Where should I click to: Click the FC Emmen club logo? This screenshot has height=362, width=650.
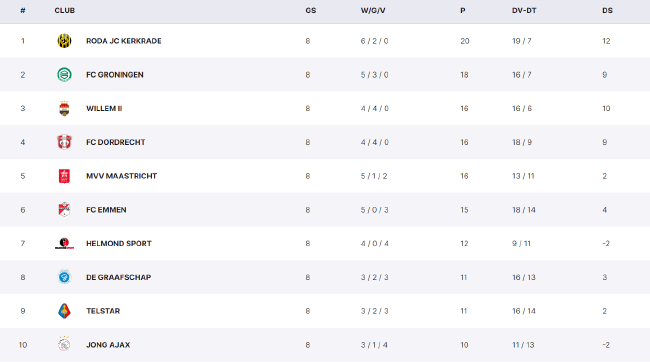64,209
